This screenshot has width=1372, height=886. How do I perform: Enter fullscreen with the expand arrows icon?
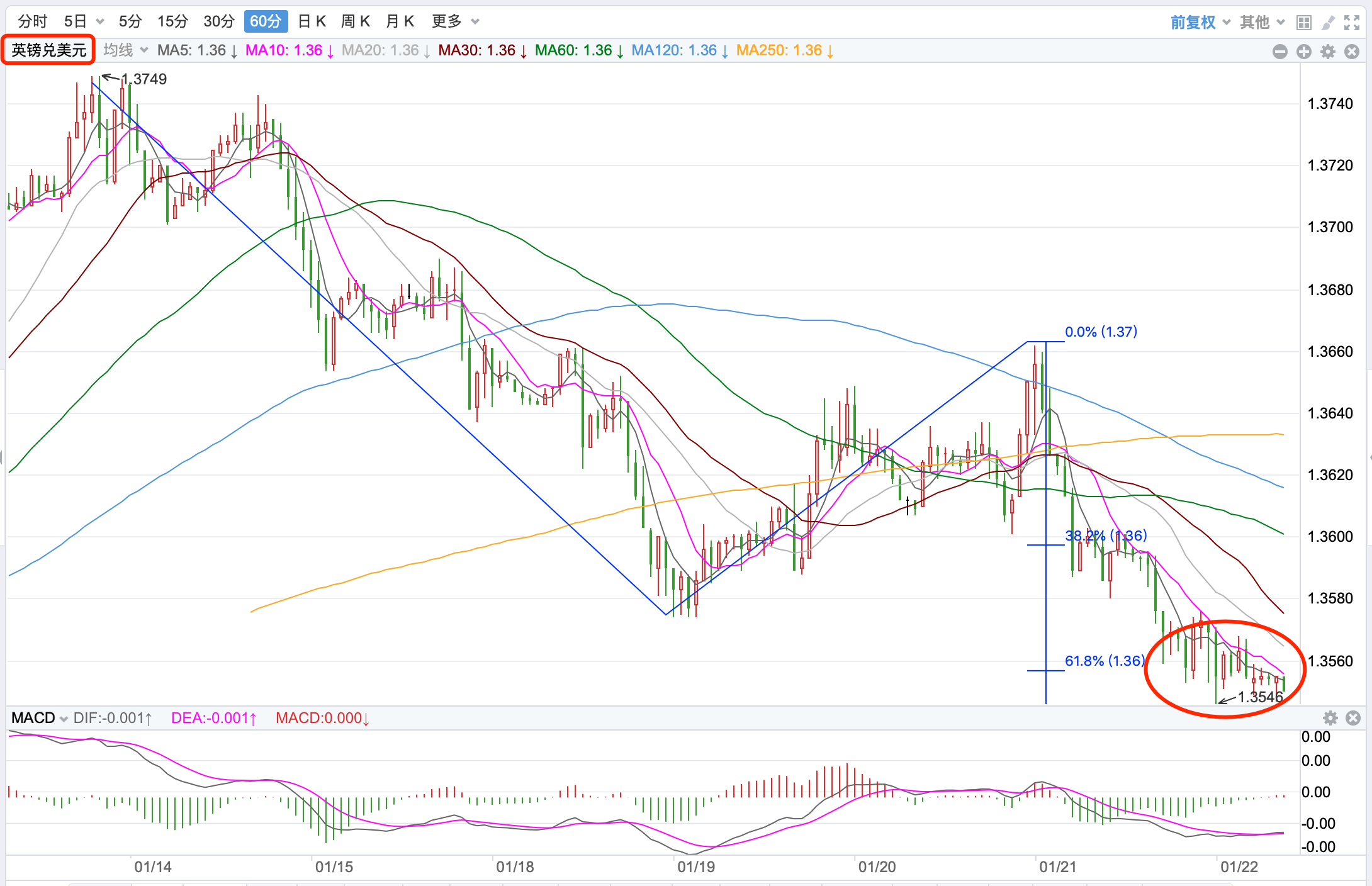click(x=1352, y=23)
